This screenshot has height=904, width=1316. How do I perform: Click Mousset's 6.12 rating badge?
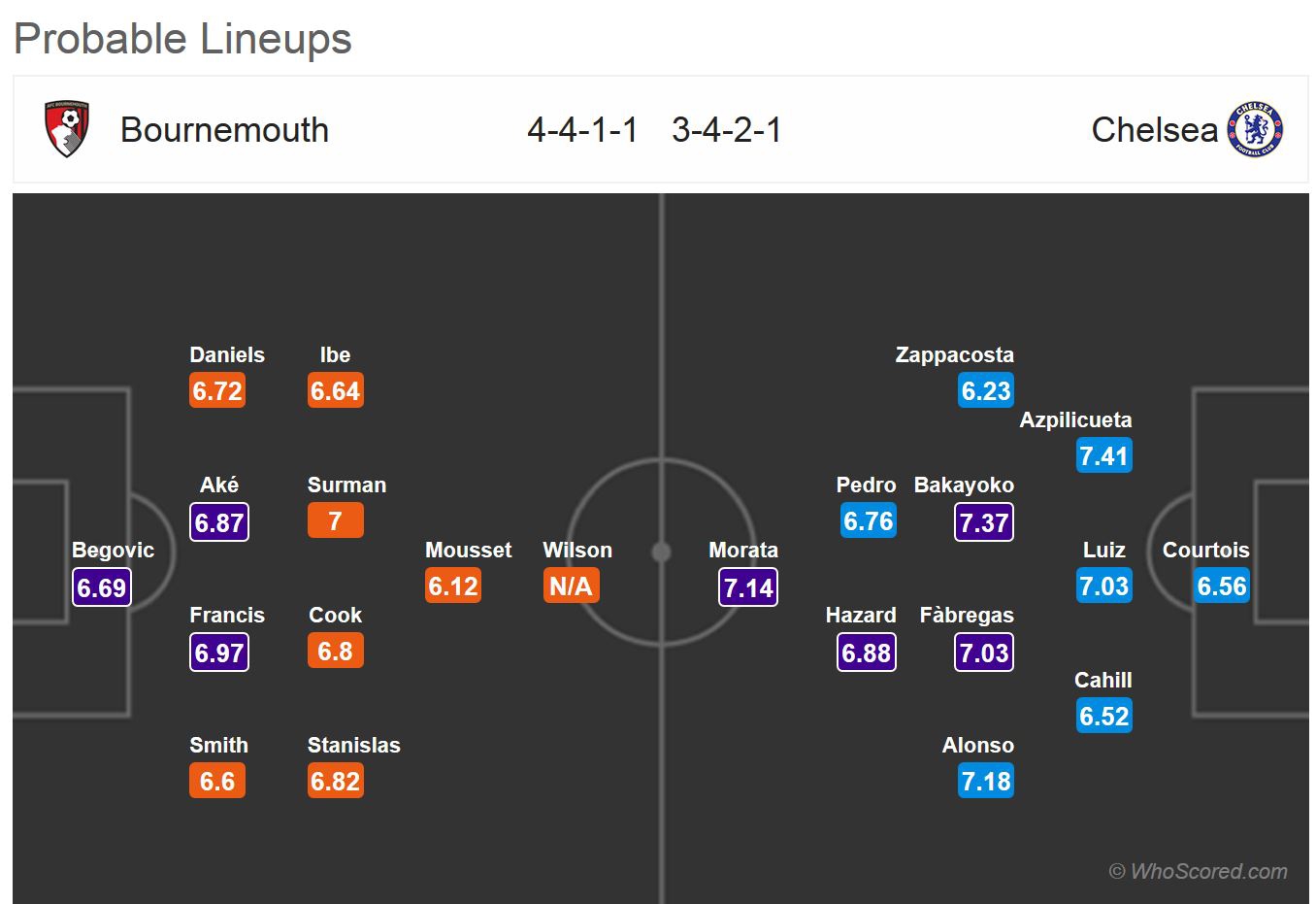pos(453,586)
